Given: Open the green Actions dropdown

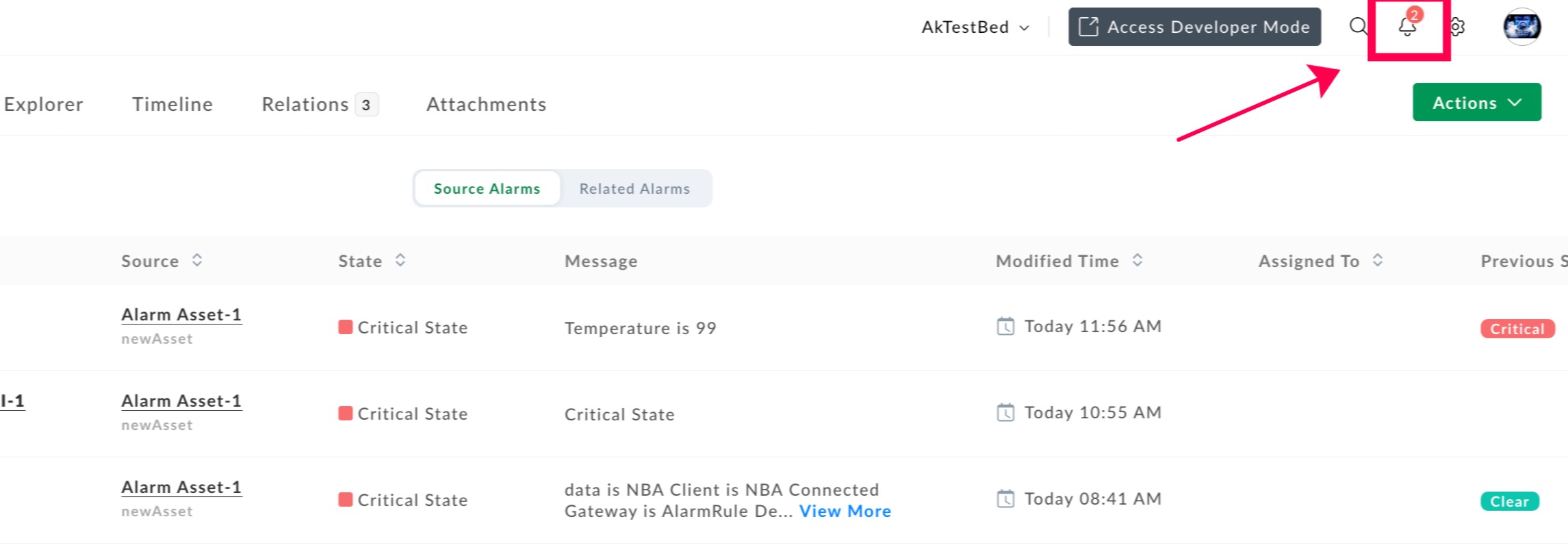Looking at the screenshot, I should 1476,102.
